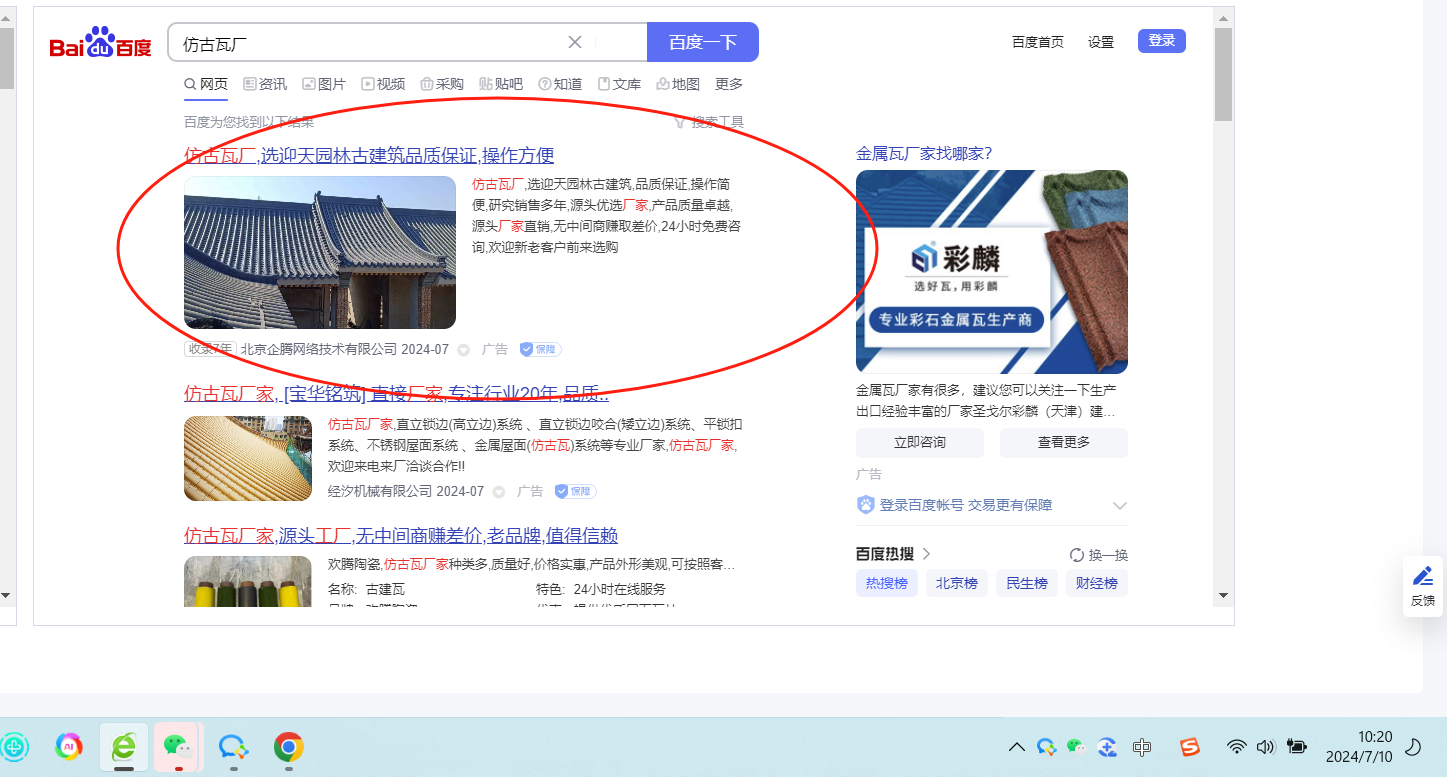Open the 宝华铭筑 直接厂家 result link

pos(397,394)
